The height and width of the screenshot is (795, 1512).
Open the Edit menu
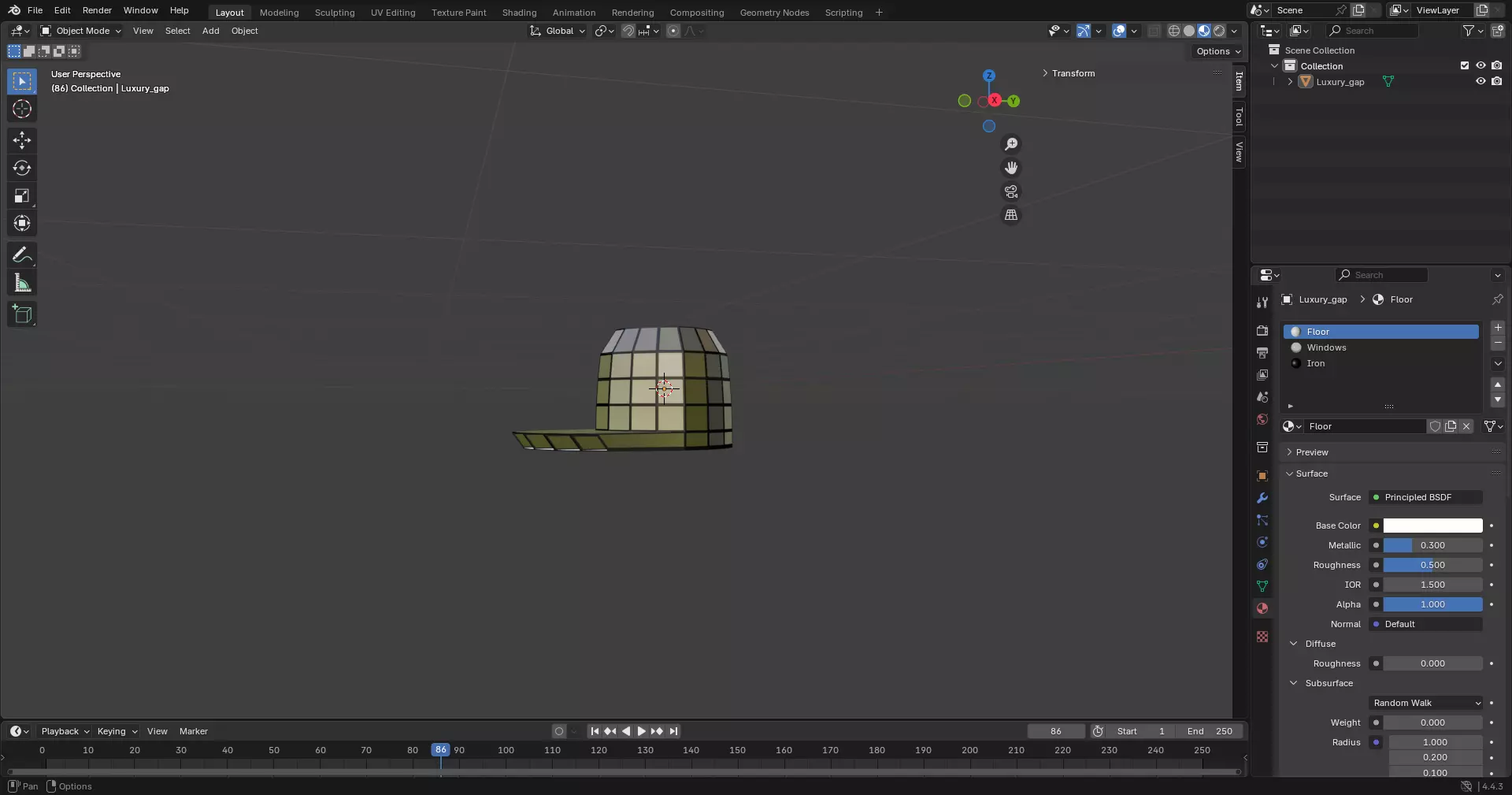pos(62,10)
